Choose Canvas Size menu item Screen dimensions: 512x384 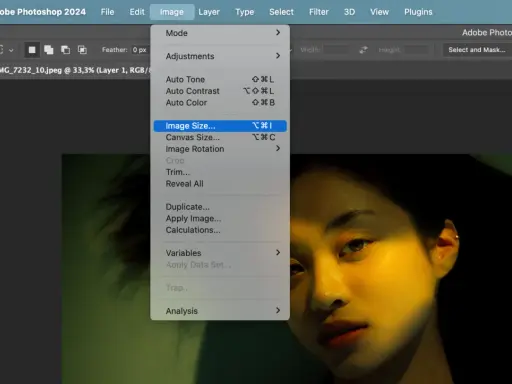[x=220, y=137]
